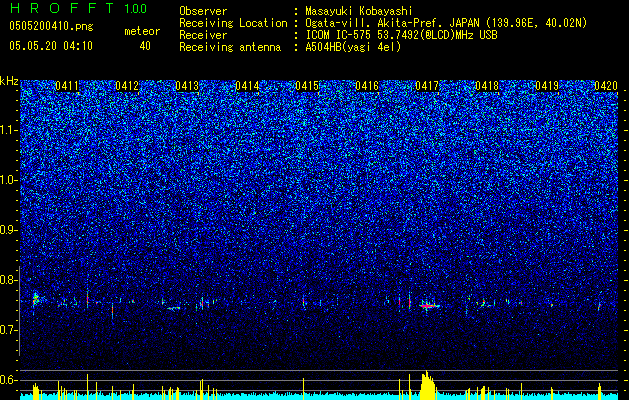The image size is (629, 400).
Task: Click the 0.8 kHz axis label
Action: click(9, 280)
